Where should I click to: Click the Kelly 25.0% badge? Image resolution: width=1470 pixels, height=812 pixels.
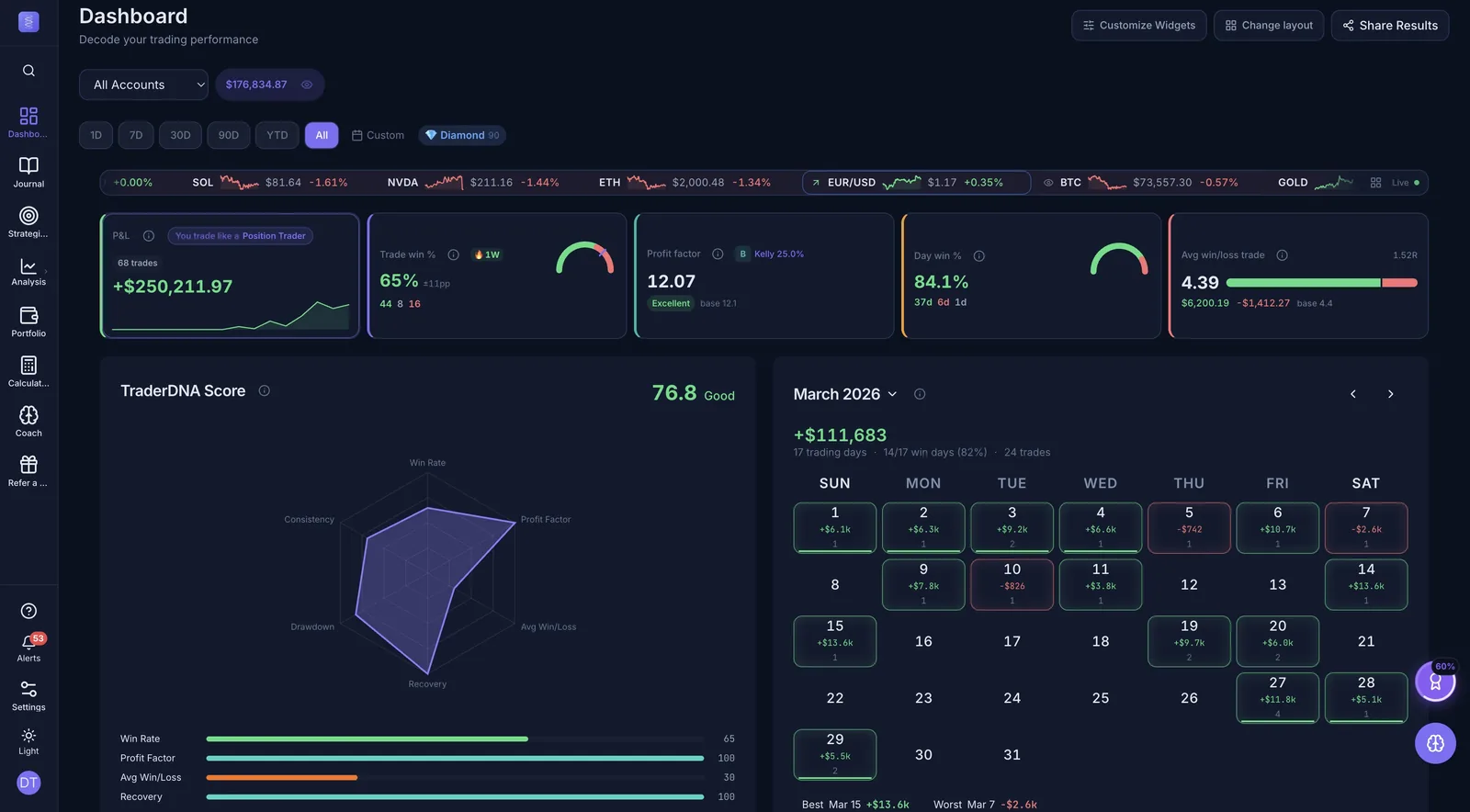pyautogui.click(x=770, y=254)
